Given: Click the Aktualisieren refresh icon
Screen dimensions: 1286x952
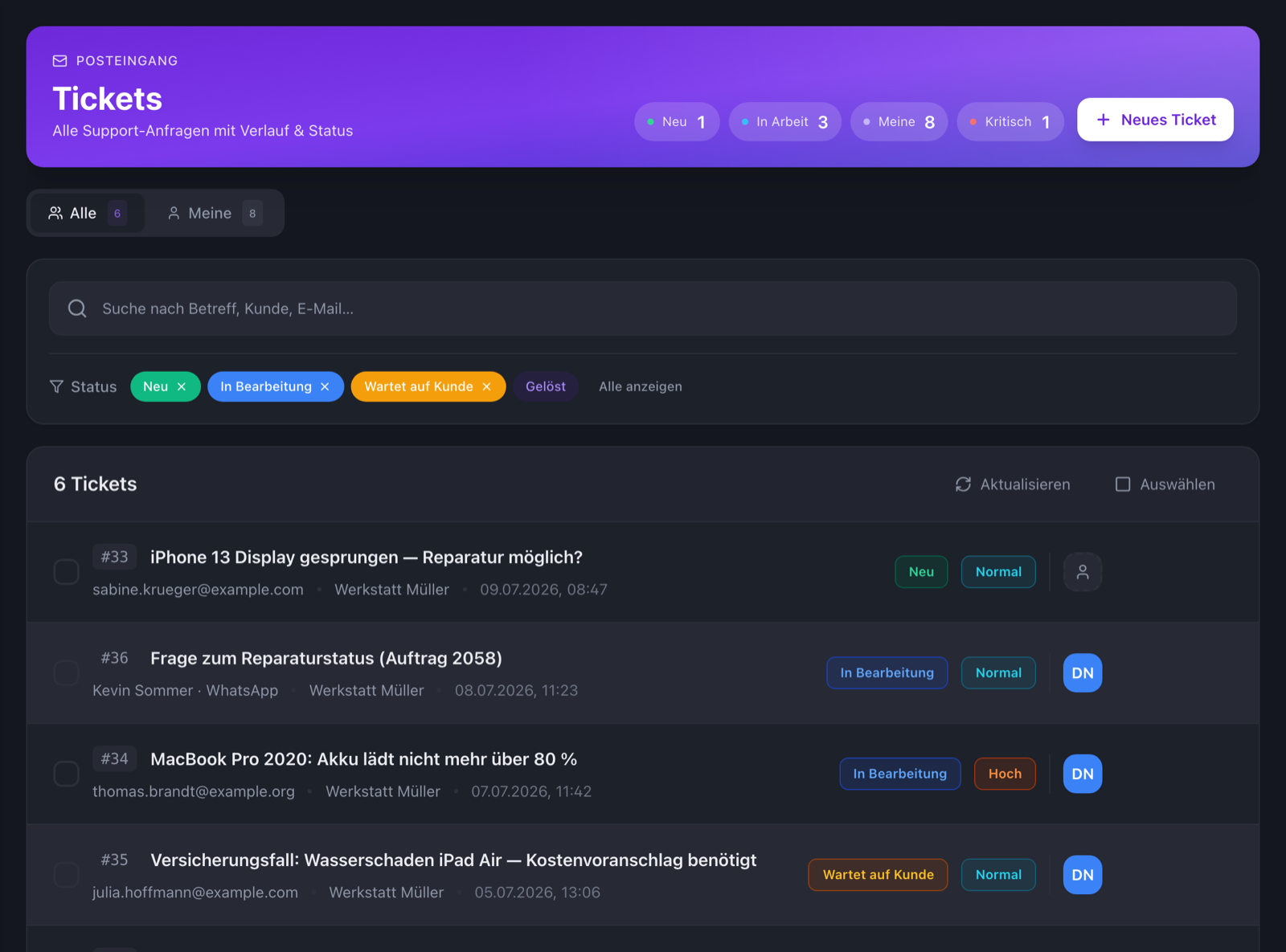Looking at the screenshot, I should tap(963, 484).
